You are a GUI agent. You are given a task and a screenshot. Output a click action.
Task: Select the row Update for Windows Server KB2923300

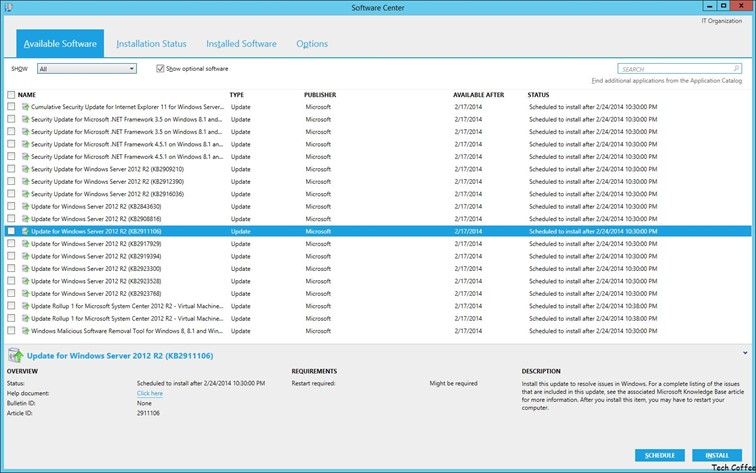coord(378,269)
